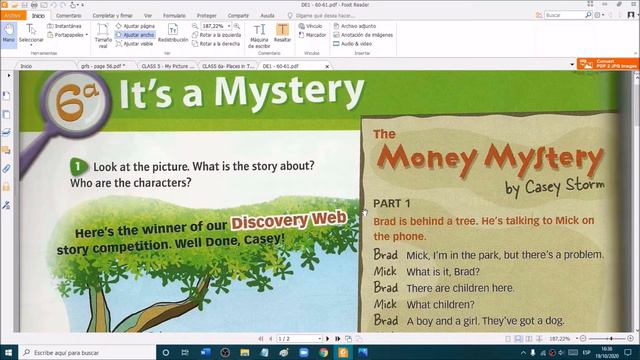Select Máquina de escribir typewriter tool
Image resolution: width=640 pixels, height=360 pixels.
click(x=259, y=36)
